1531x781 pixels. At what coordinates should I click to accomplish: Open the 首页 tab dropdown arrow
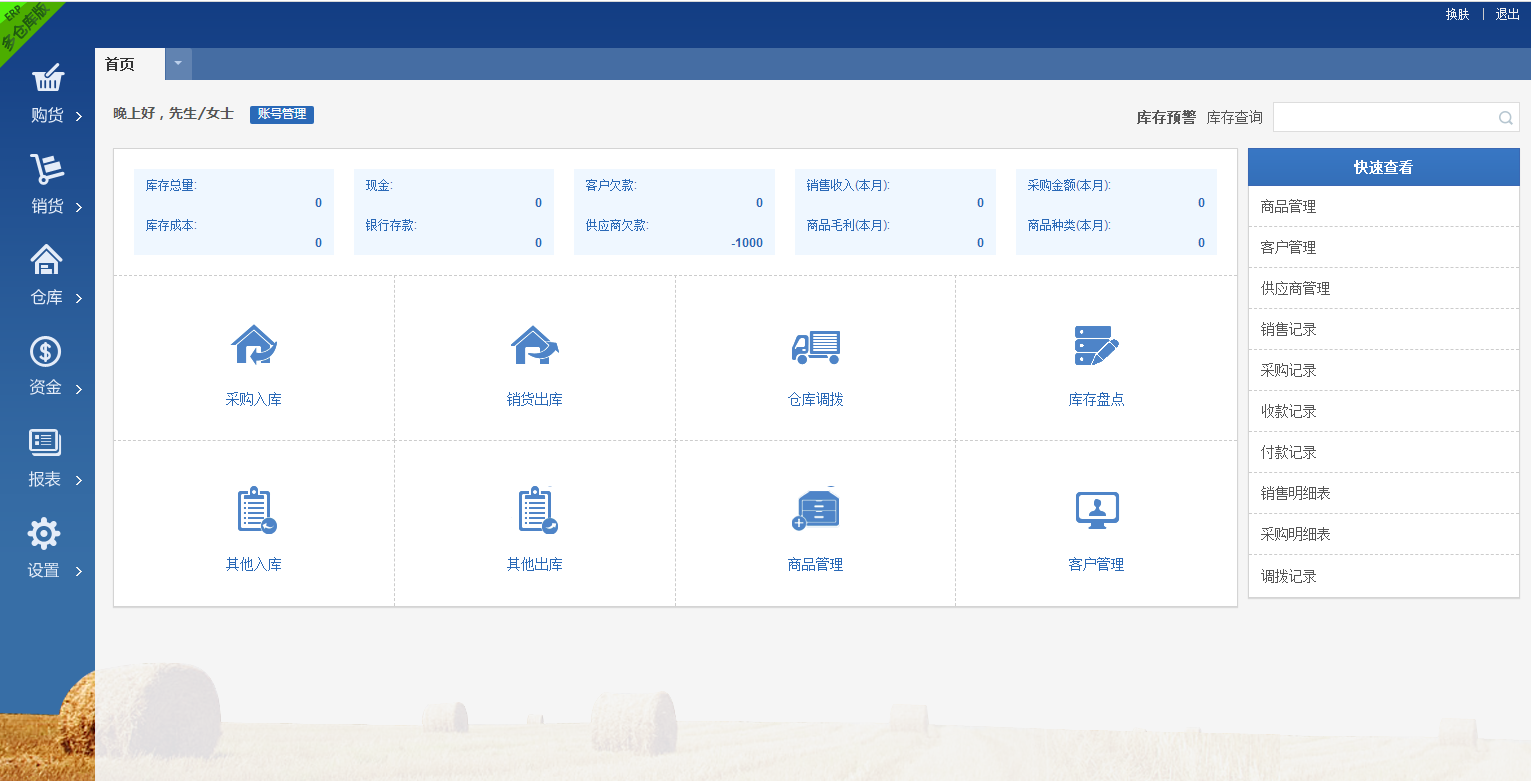(x=177, y=62)
